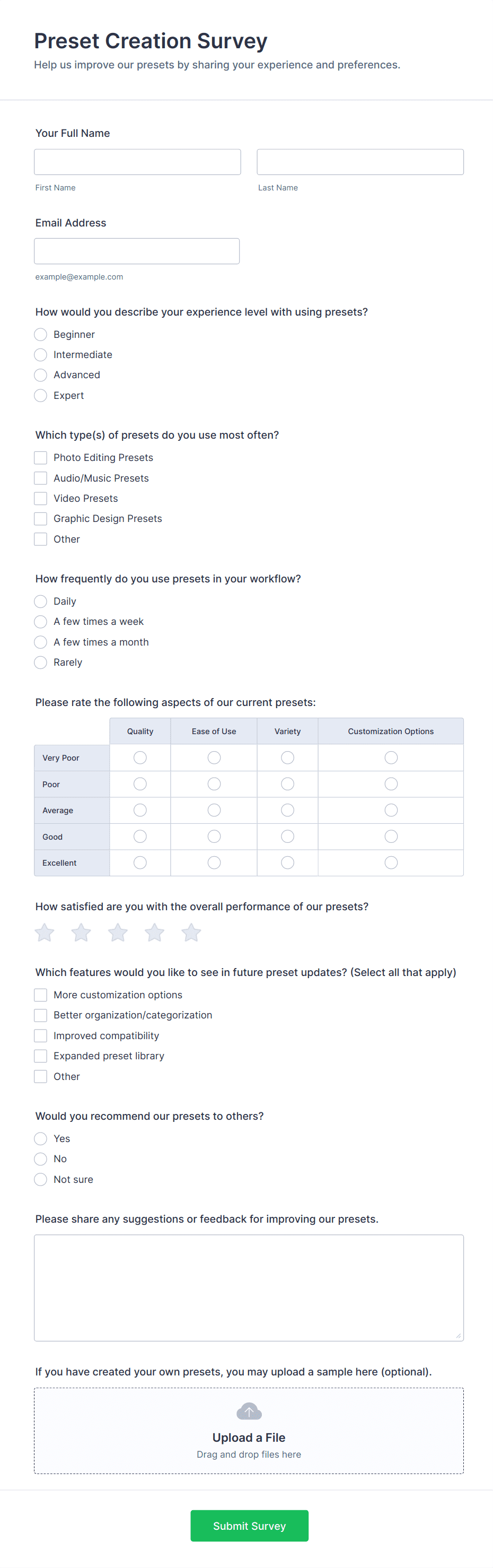493x1568 pixels.
Task: Click the upload cloud icon
Action: [x=249, y=1411]
